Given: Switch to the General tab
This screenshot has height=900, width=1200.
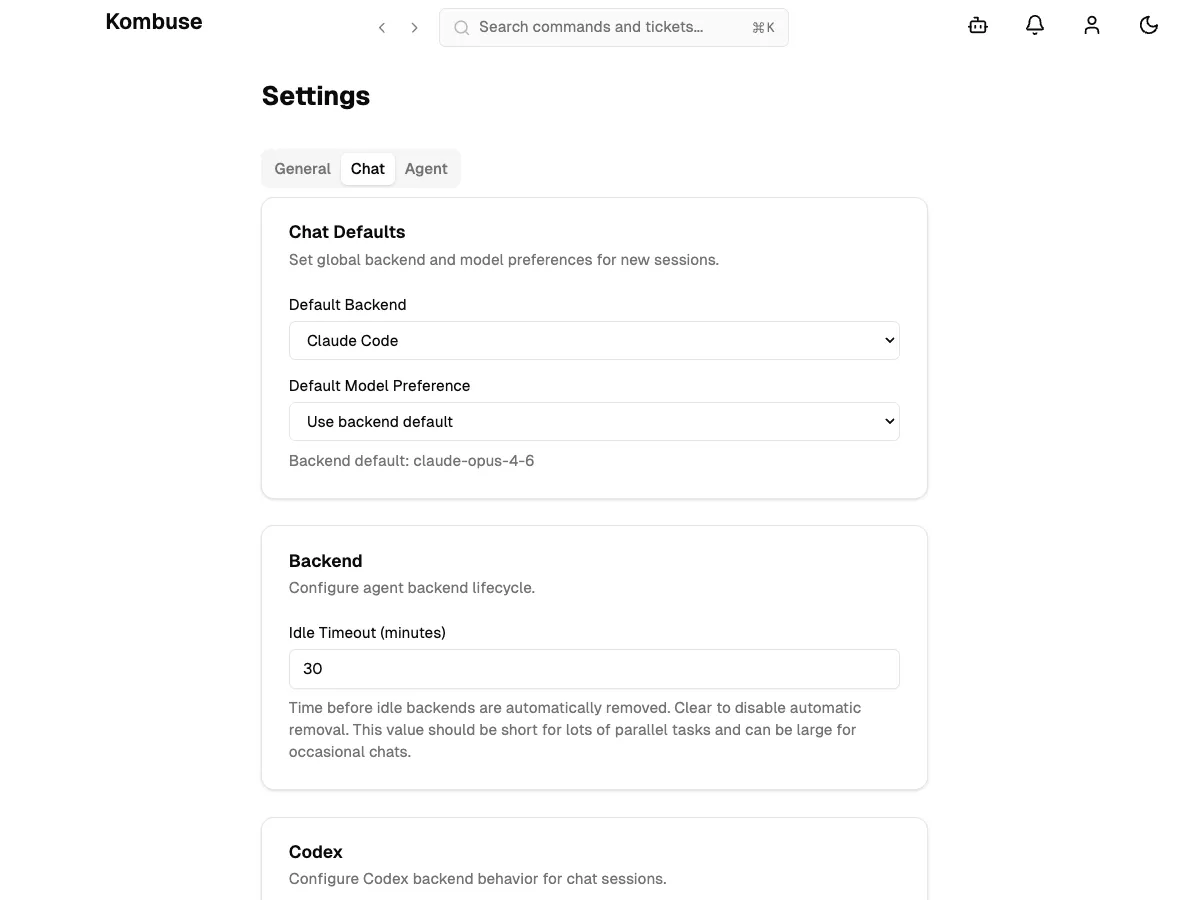Looking at the screenshot, I should coord(302,168).
